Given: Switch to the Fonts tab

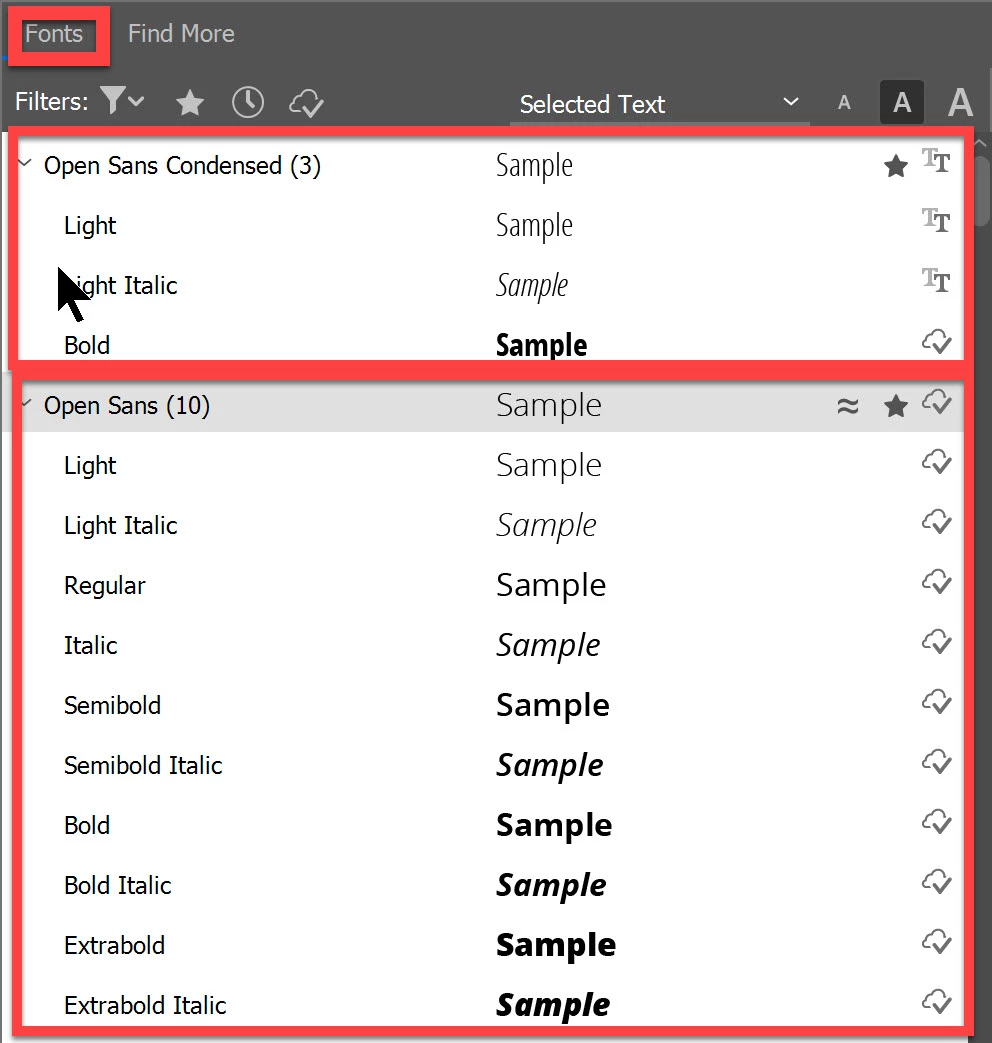Looking at the screenshot, I should tap(54, 34).
